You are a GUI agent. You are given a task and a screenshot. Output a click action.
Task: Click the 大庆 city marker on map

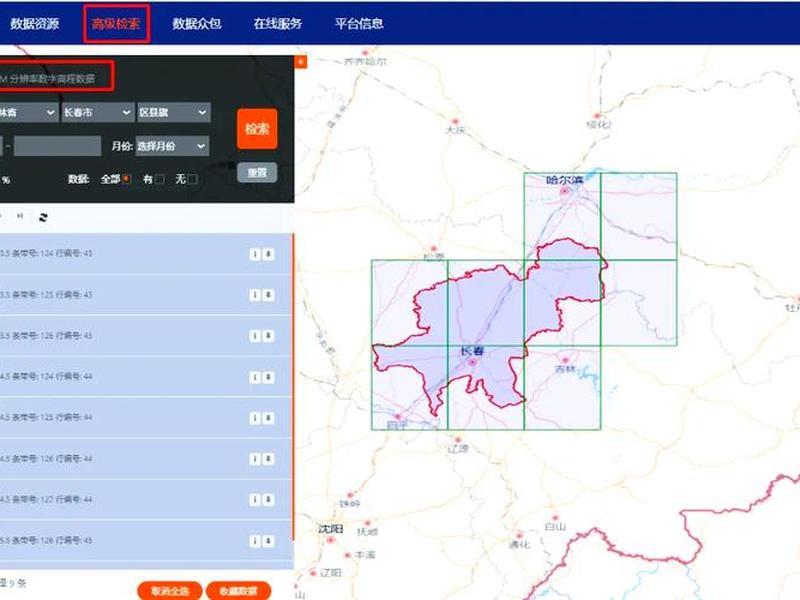[x=456, y=121]
